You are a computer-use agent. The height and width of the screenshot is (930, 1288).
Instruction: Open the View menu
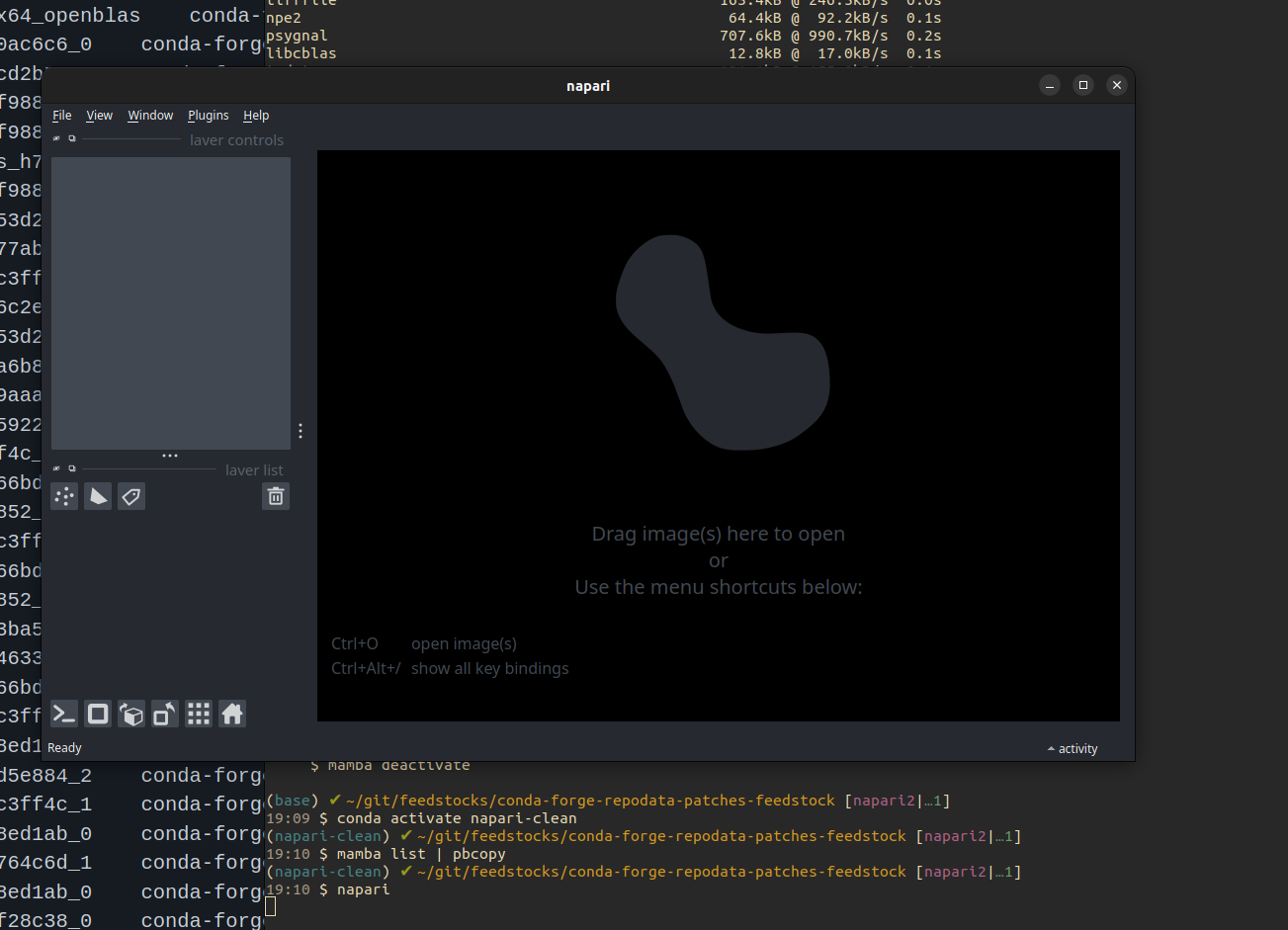coord(100,116)
